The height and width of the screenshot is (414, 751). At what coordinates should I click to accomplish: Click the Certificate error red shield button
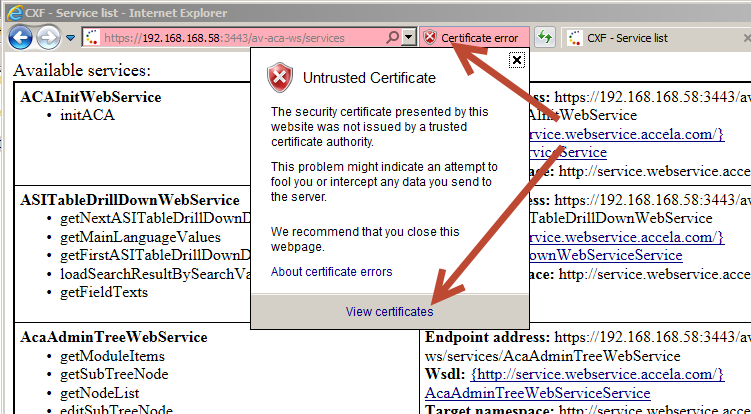point(472,38)
